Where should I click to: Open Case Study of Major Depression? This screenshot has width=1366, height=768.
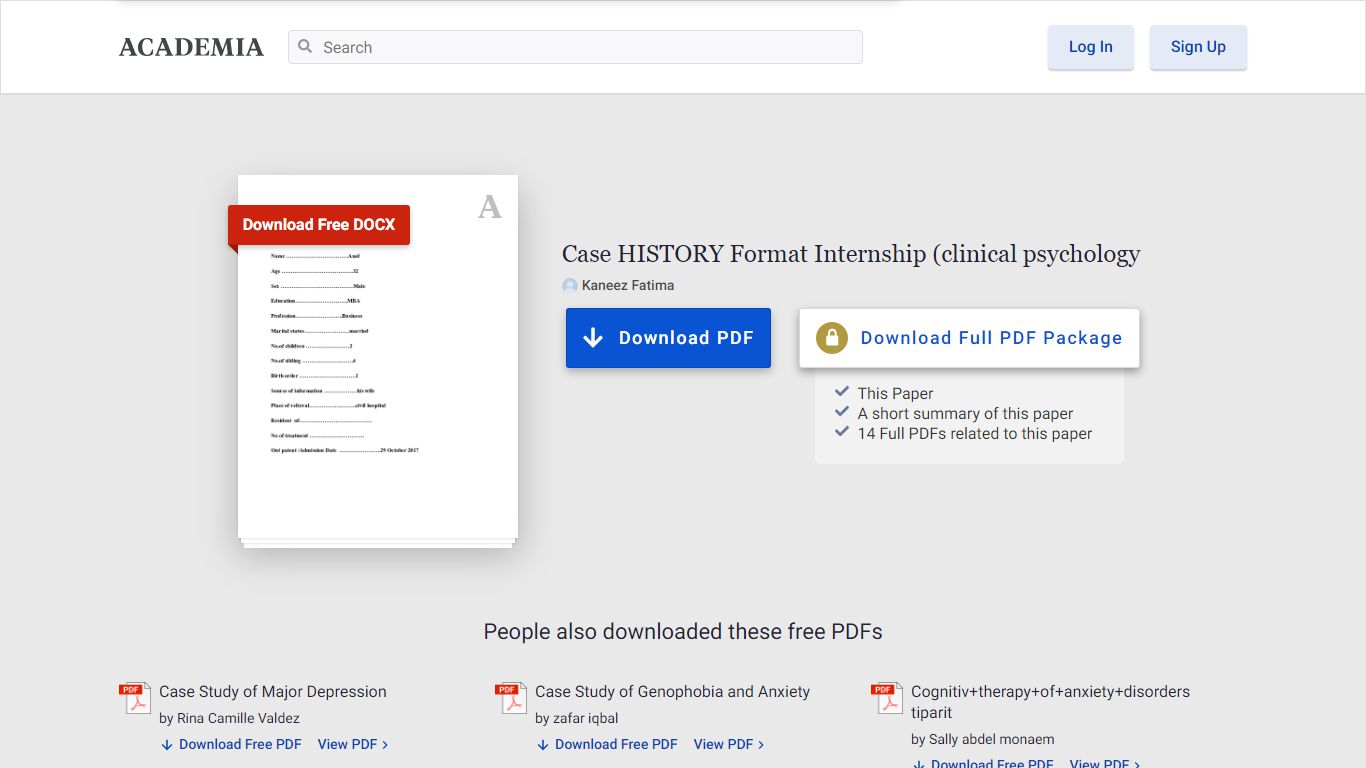point(273,692)
